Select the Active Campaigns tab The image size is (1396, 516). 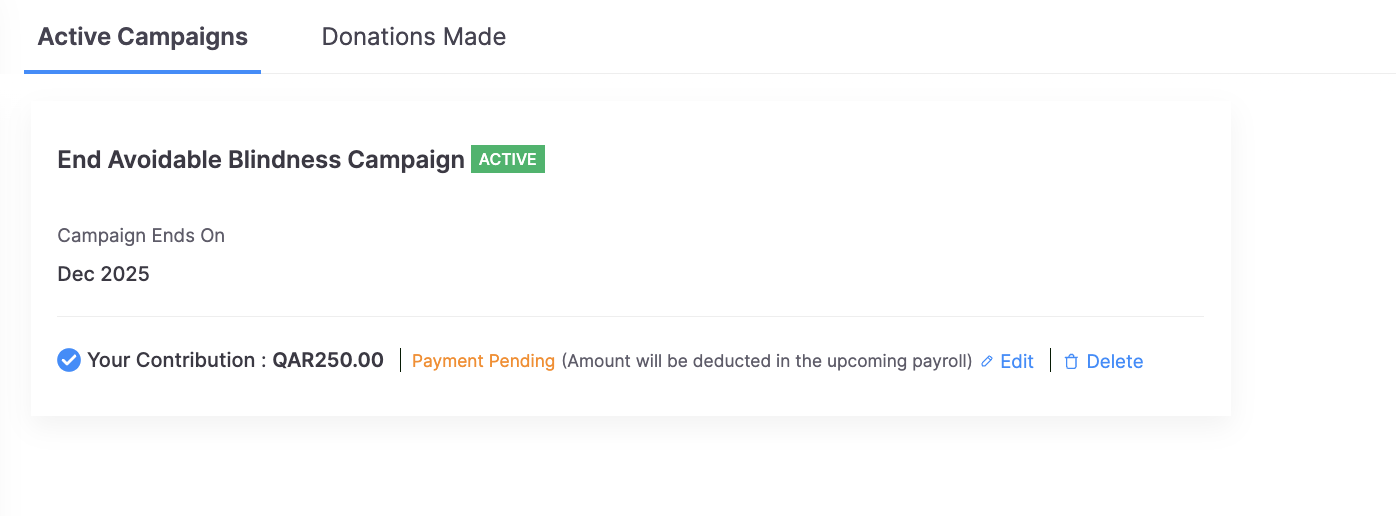[142, 37]
